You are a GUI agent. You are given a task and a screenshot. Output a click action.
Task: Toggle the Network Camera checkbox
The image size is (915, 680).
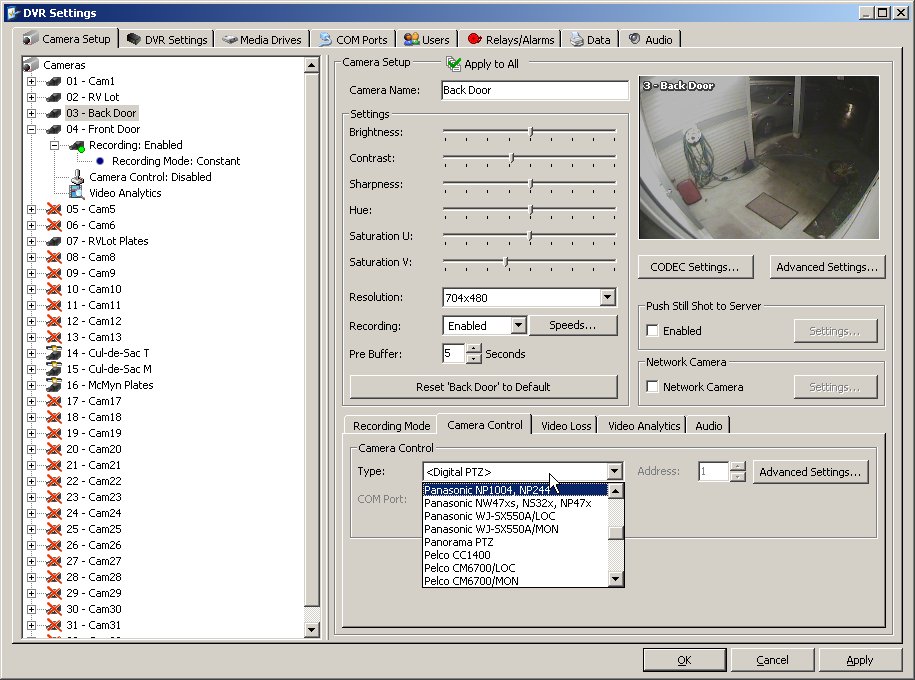653,387
